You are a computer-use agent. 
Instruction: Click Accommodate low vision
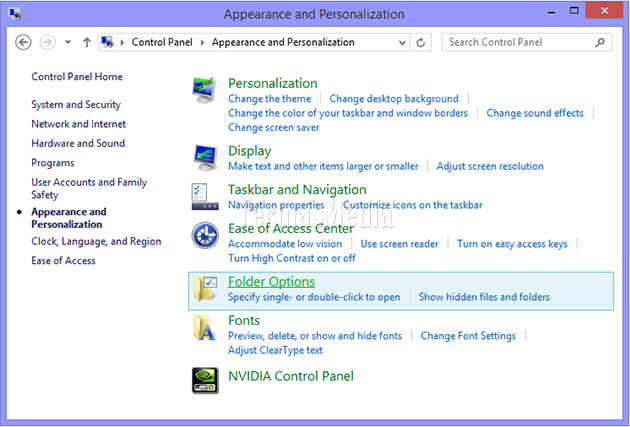pyautogui.click(x=285, y=244)
